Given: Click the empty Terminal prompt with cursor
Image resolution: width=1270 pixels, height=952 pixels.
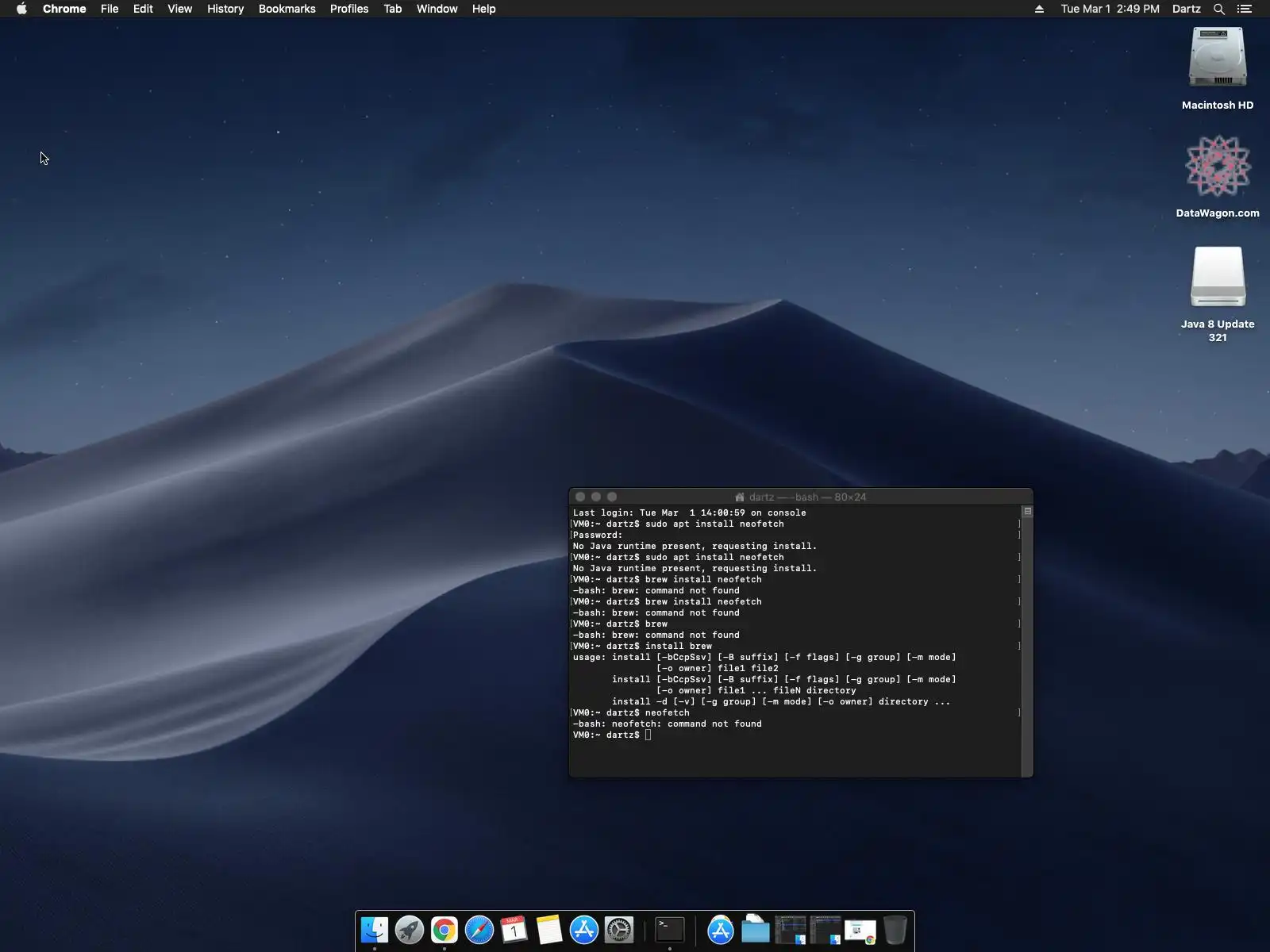Looking at the screenshot, I should (x=611, y=735).
